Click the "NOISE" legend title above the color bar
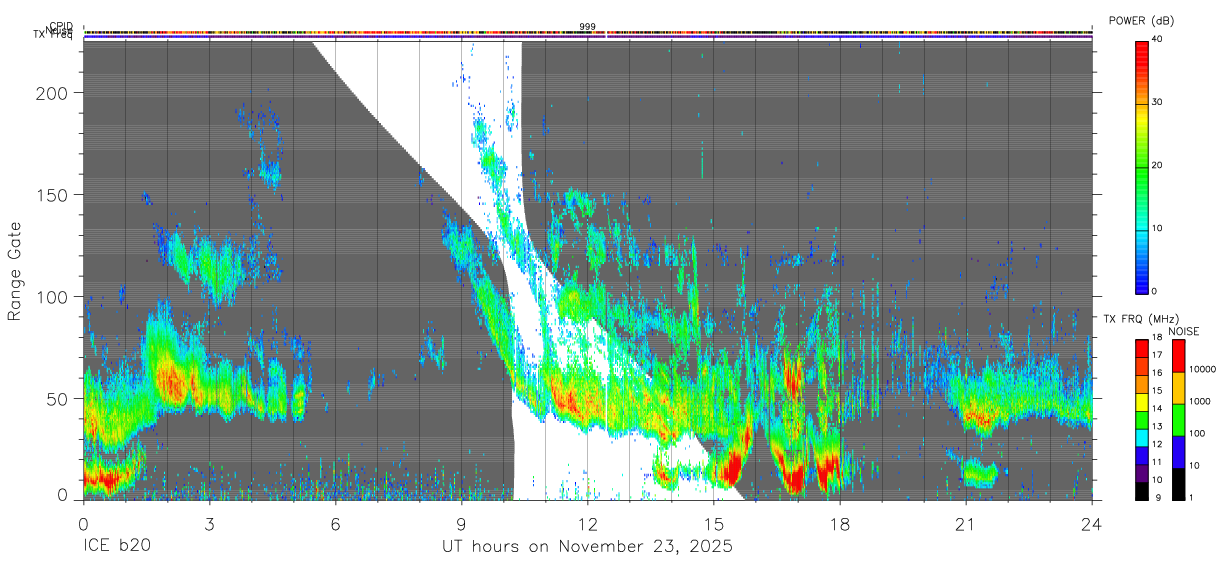This screenshot has width=1228, height=567. (1185, 331)
